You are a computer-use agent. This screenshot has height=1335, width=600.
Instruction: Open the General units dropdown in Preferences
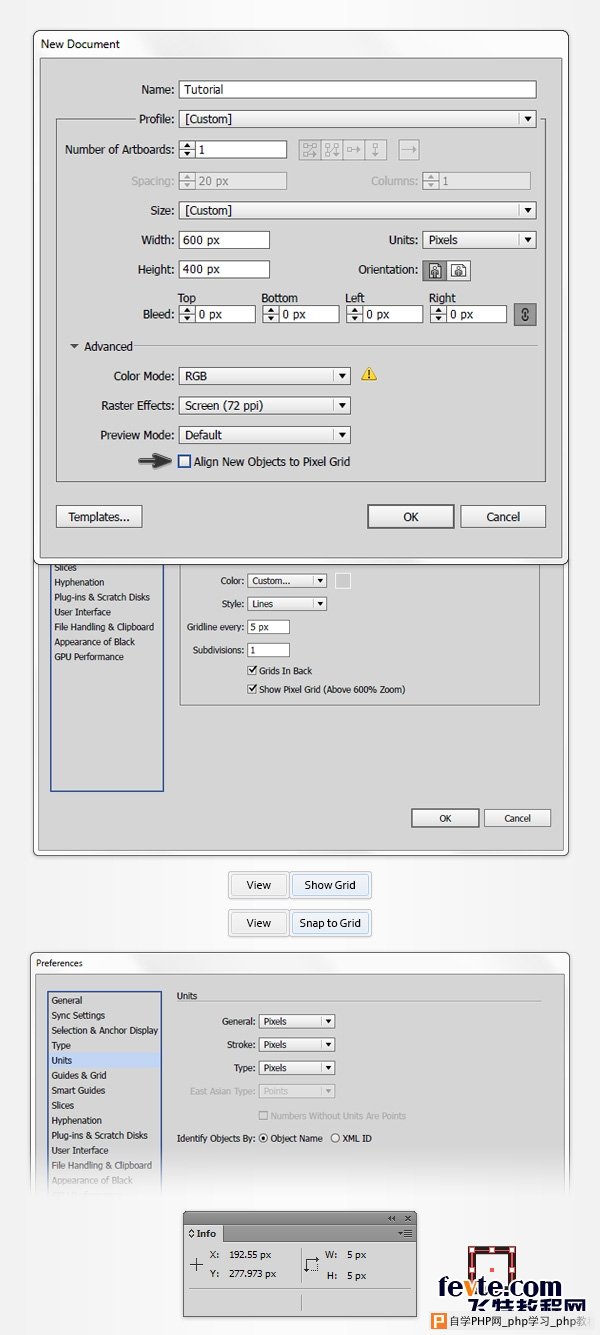tap(297, 1022)
